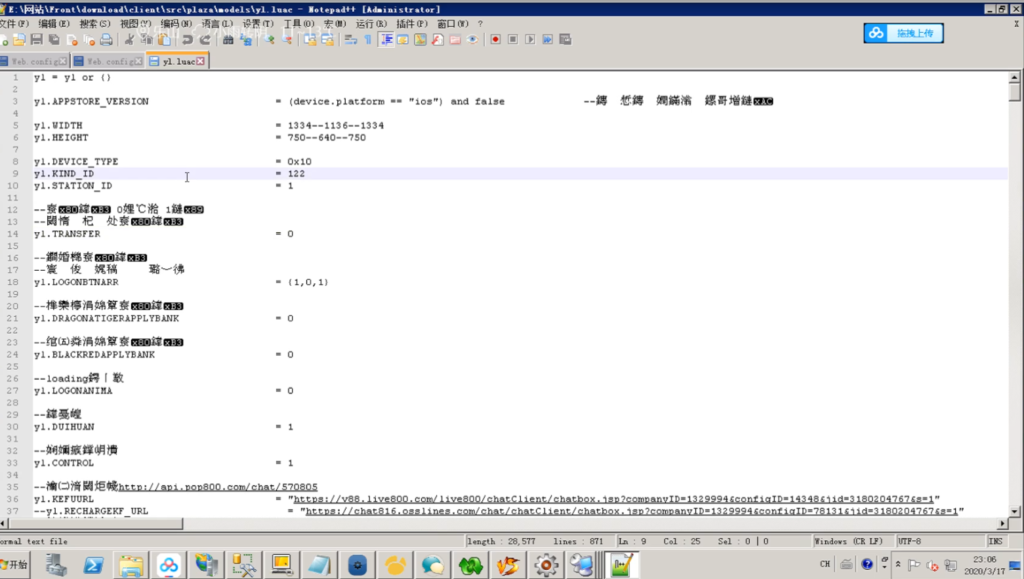Click the Find binoculars icon

click(x=228, y=40)
